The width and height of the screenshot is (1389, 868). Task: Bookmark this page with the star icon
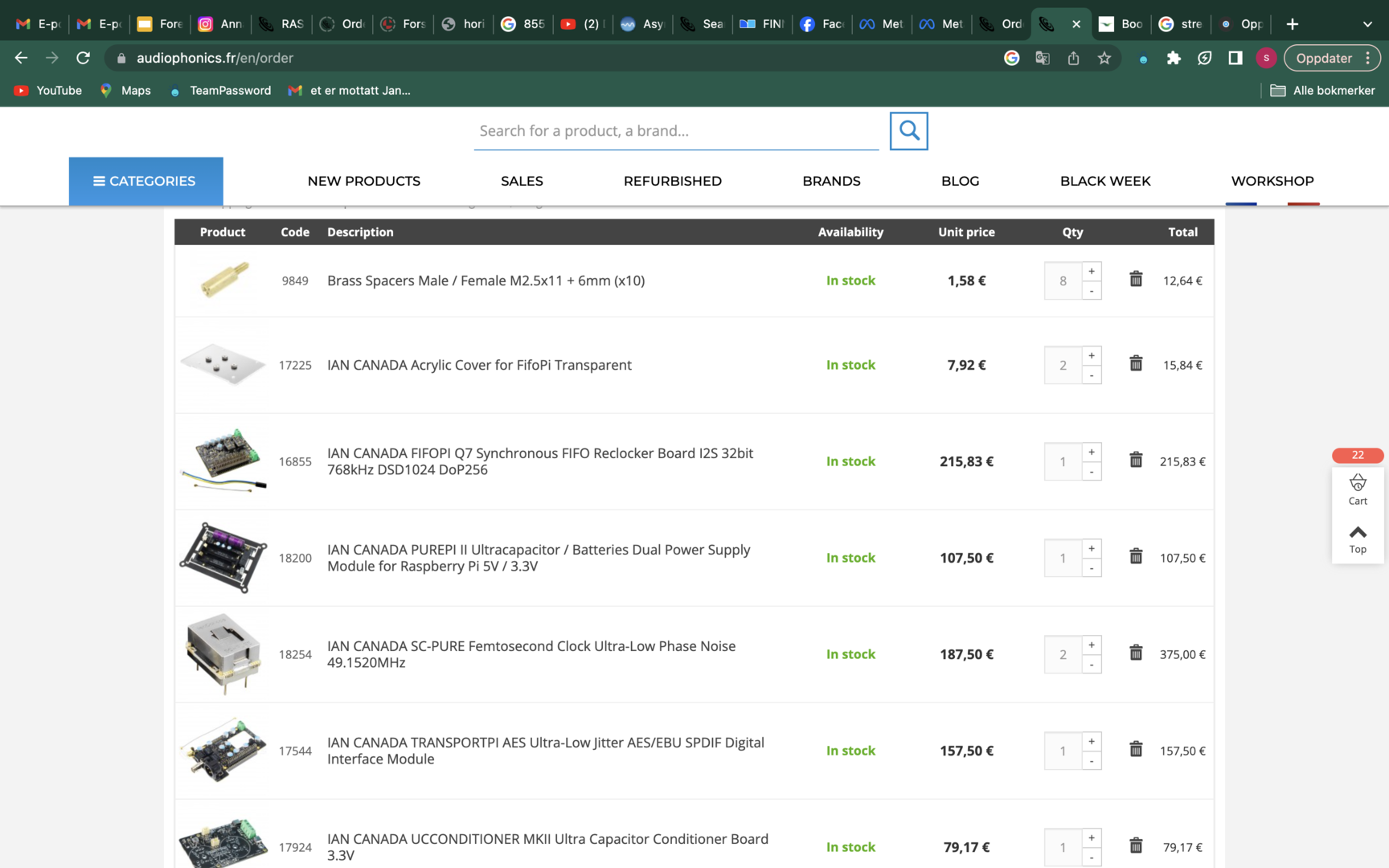point(1104,58)
